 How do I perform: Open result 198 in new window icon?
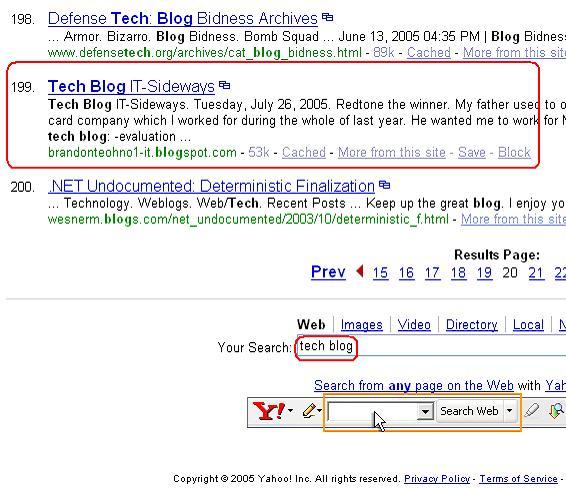(327, 17)
